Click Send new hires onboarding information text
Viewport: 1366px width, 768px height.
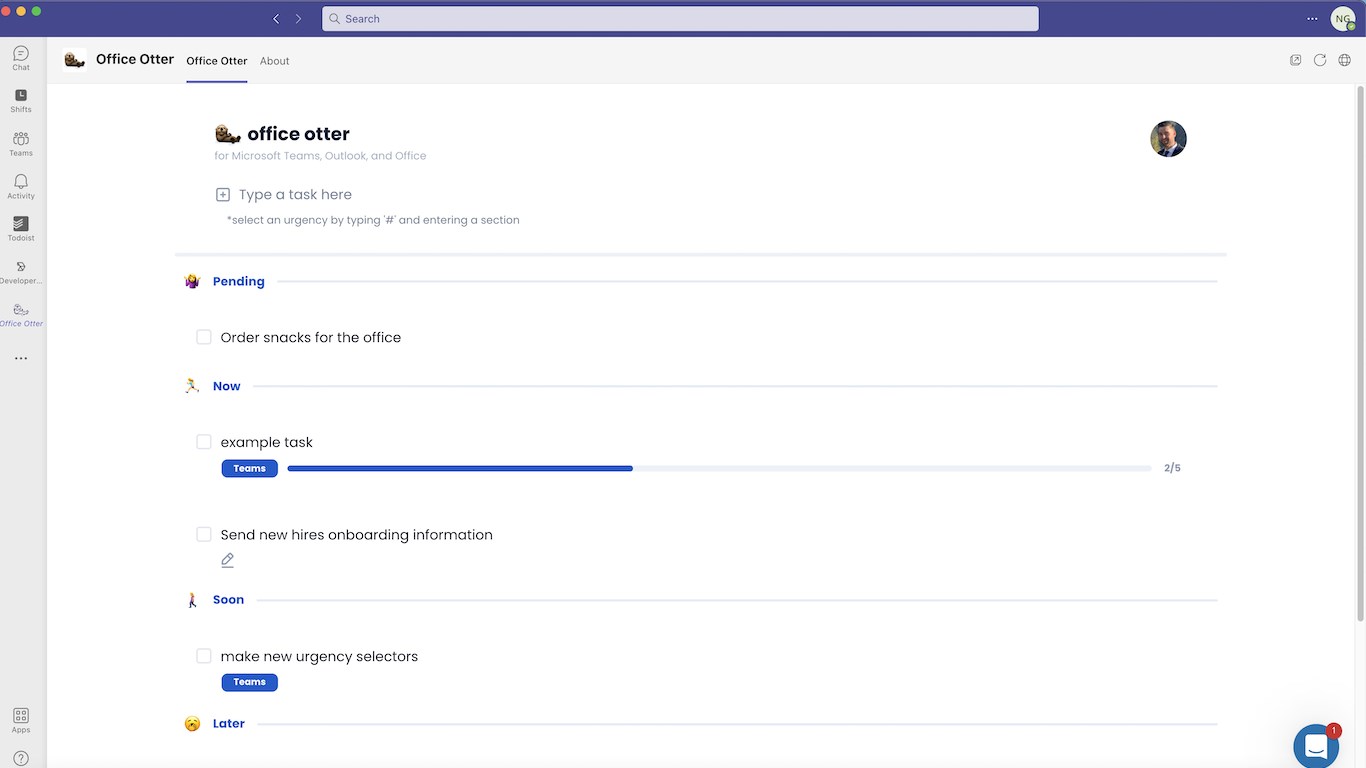pyautogui.click(x=357, y=535)
